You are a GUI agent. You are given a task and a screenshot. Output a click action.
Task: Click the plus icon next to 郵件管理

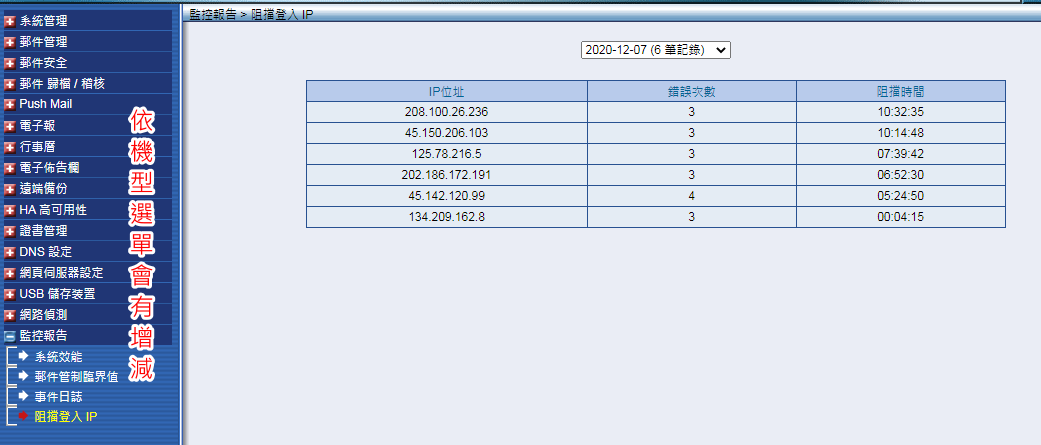pyautogui.click(x=10, y=41)
